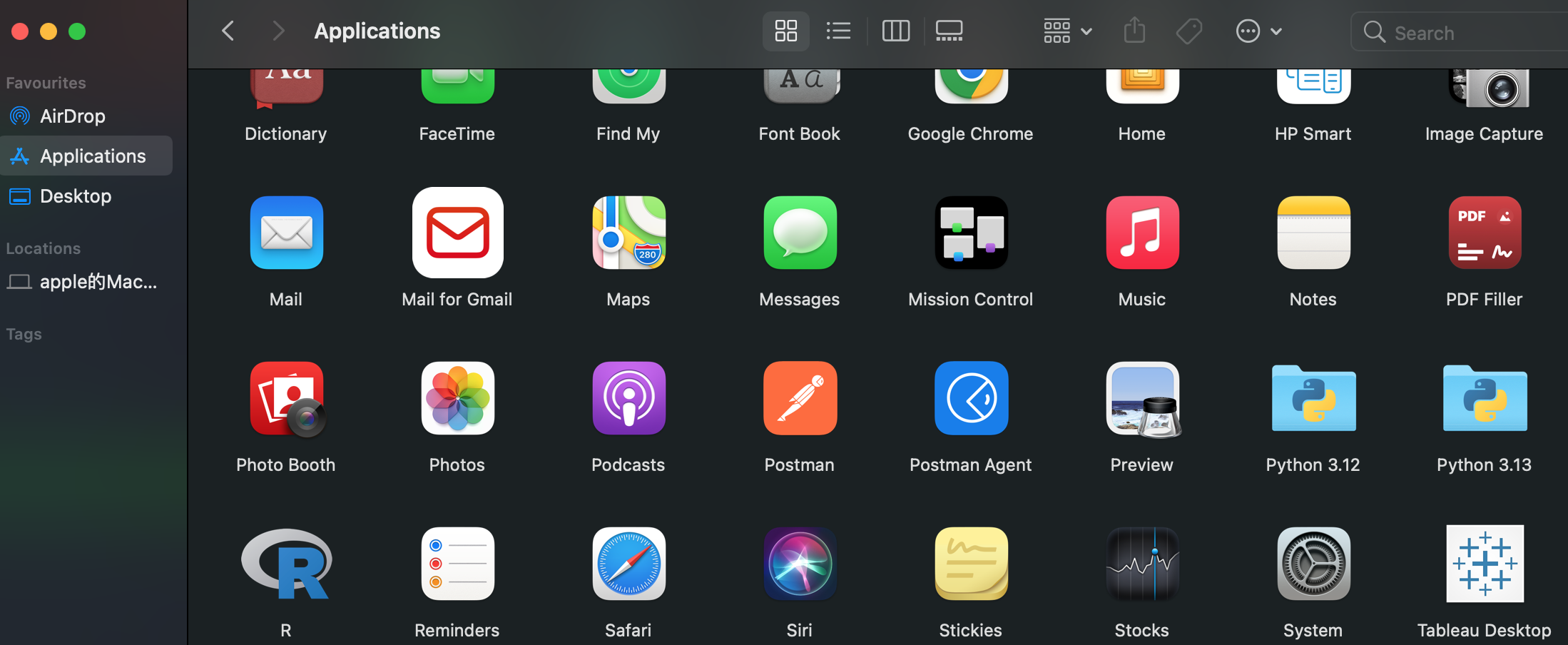Switch to column view

[895, 31]
